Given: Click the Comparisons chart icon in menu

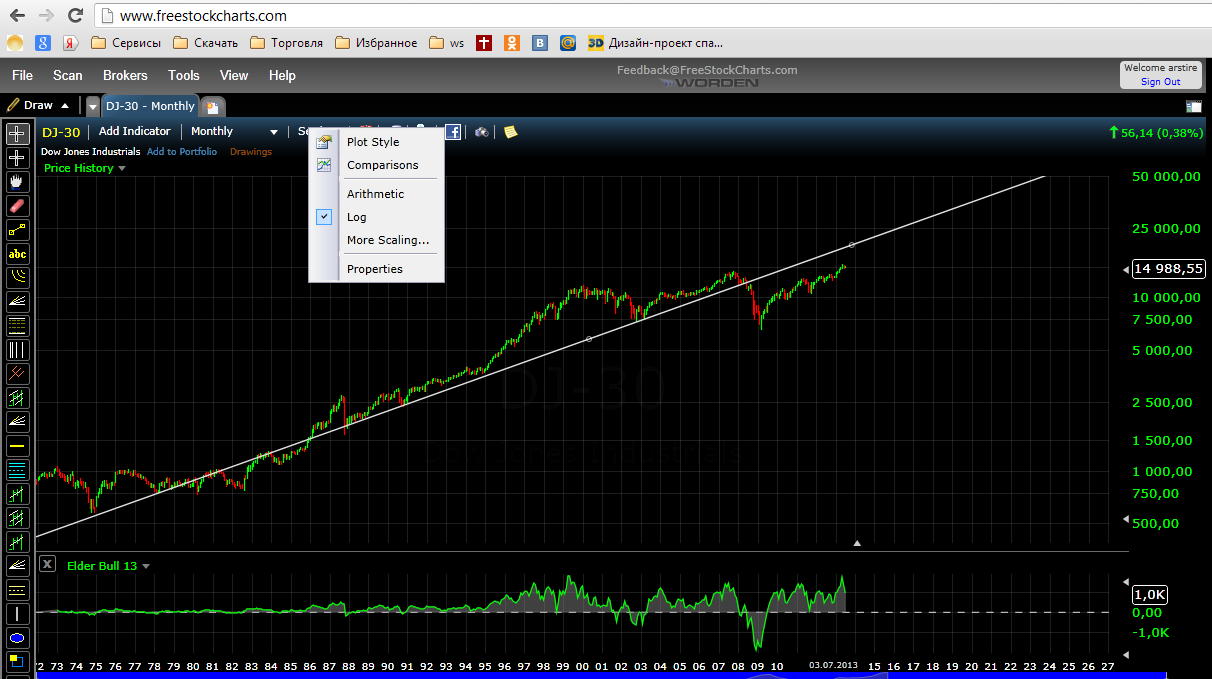Looking at the screenshot, I should tap(324, 165).
